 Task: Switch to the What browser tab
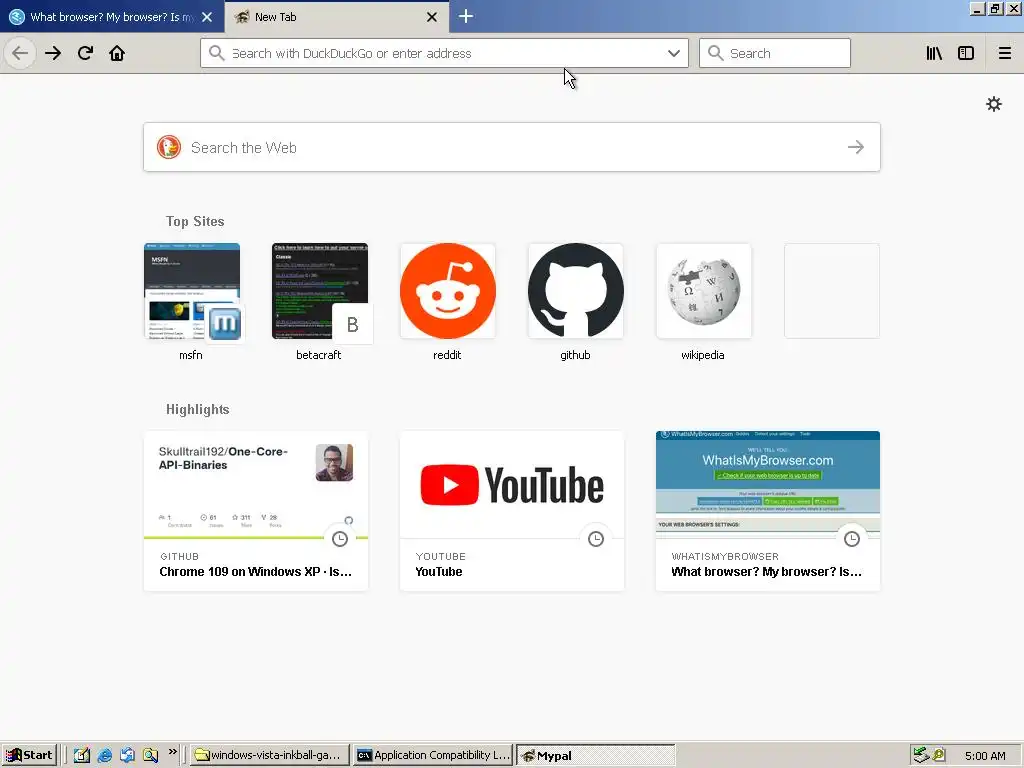coord(112,17)
